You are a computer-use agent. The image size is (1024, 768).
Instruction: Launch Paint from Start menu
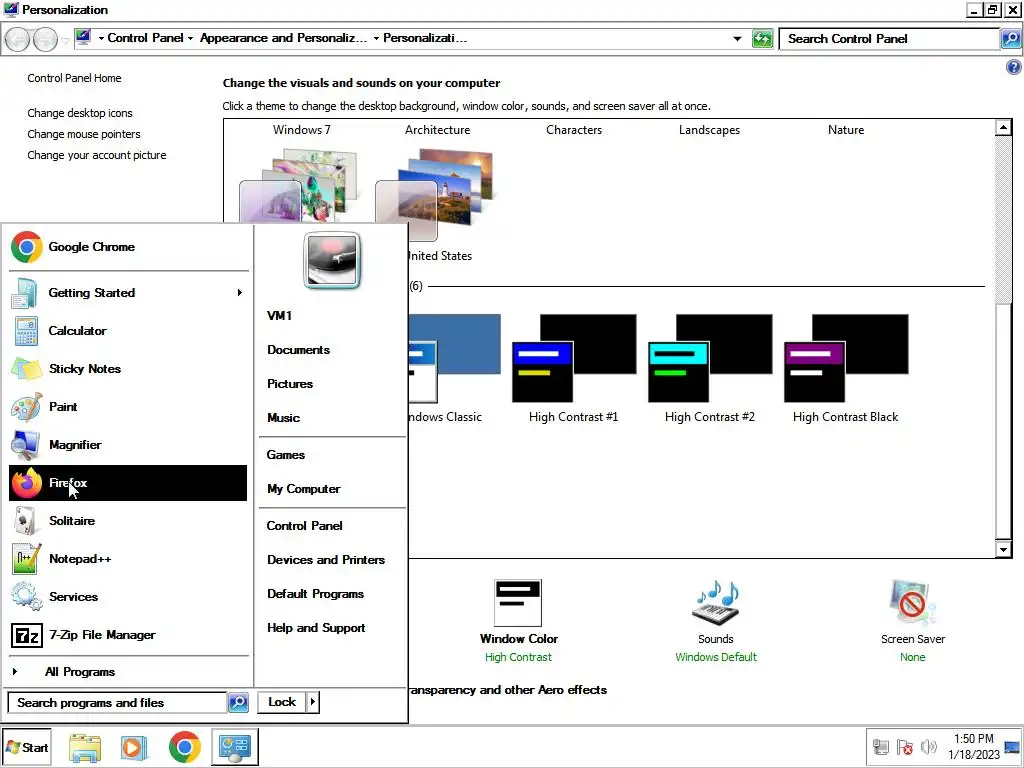(128, 406)
